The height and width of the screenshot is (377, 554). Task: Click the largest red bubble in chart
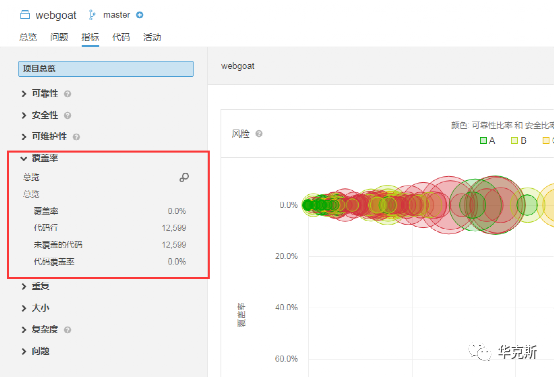[x=495, y=205]
